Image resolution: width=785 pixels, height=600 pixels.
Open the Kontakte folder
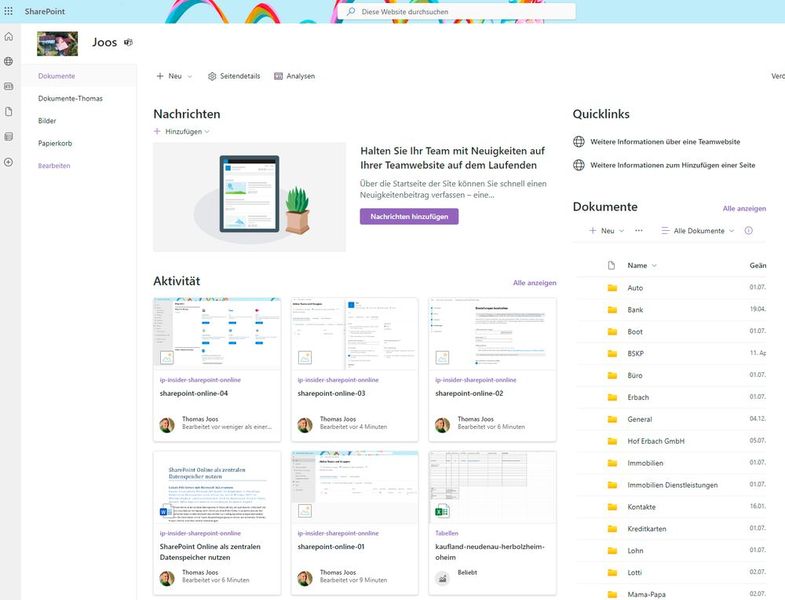pos(641,507)
